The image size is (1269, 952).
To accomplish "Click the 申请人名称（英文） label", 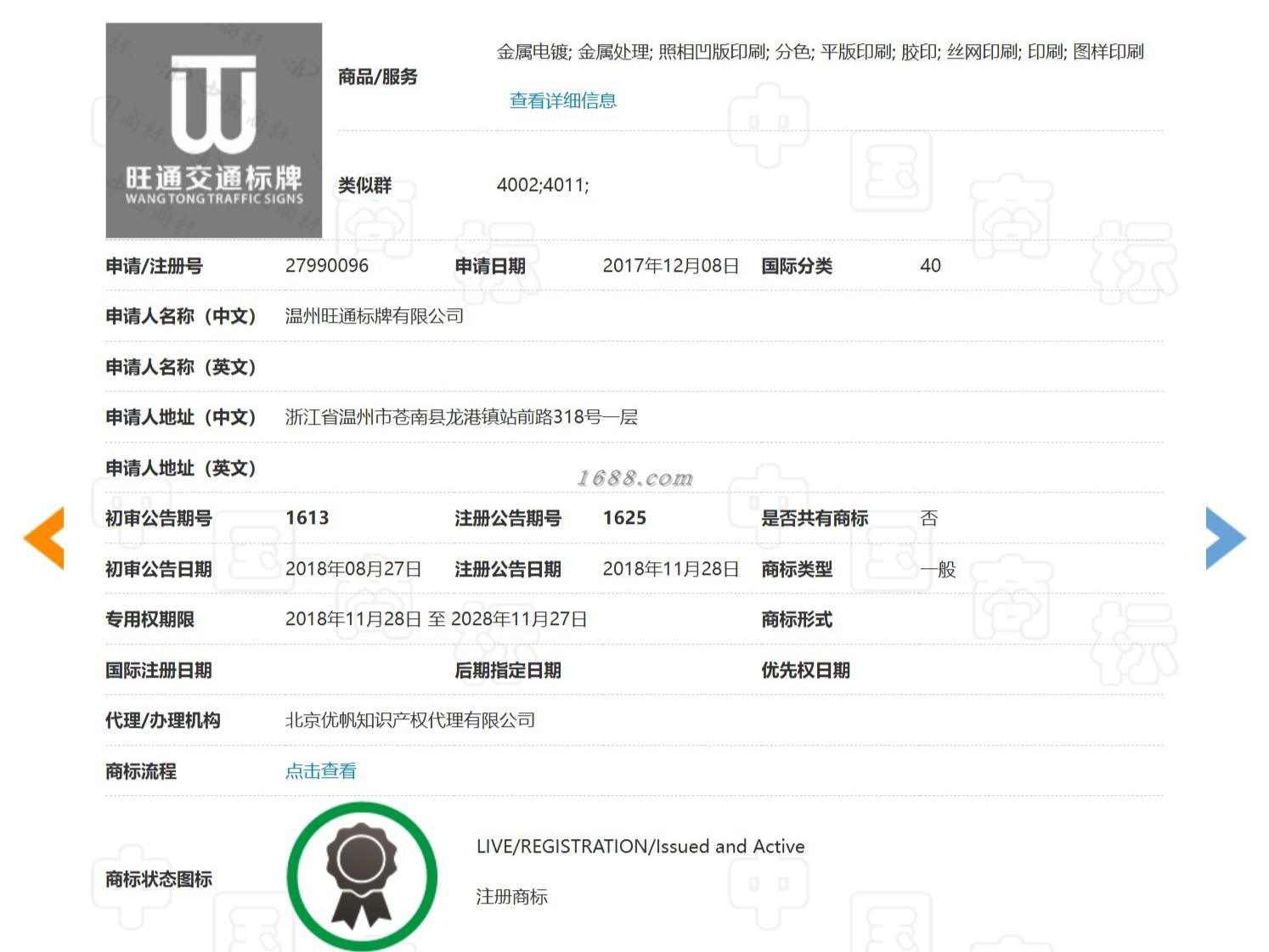I will coord(181,367).
